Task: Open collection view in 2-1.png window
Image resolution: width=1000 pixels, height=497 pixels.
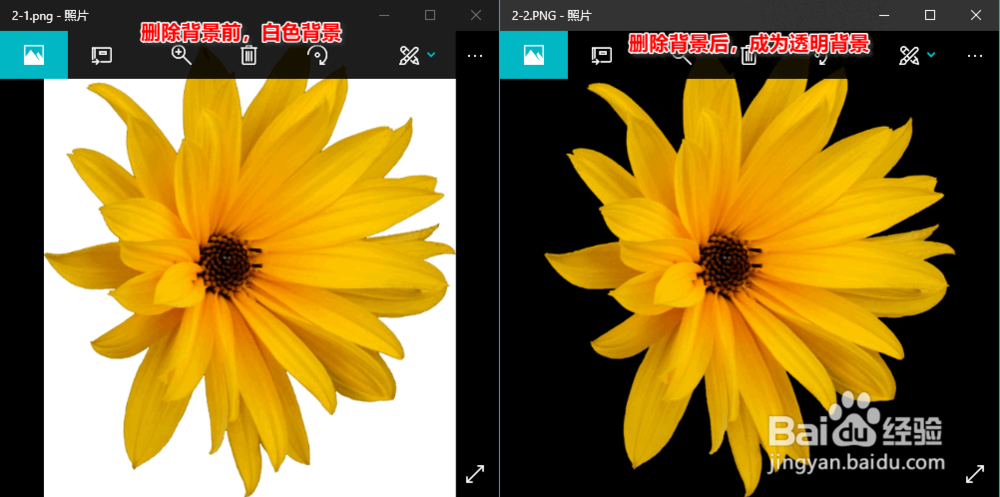Action: (x=34, y=55)
